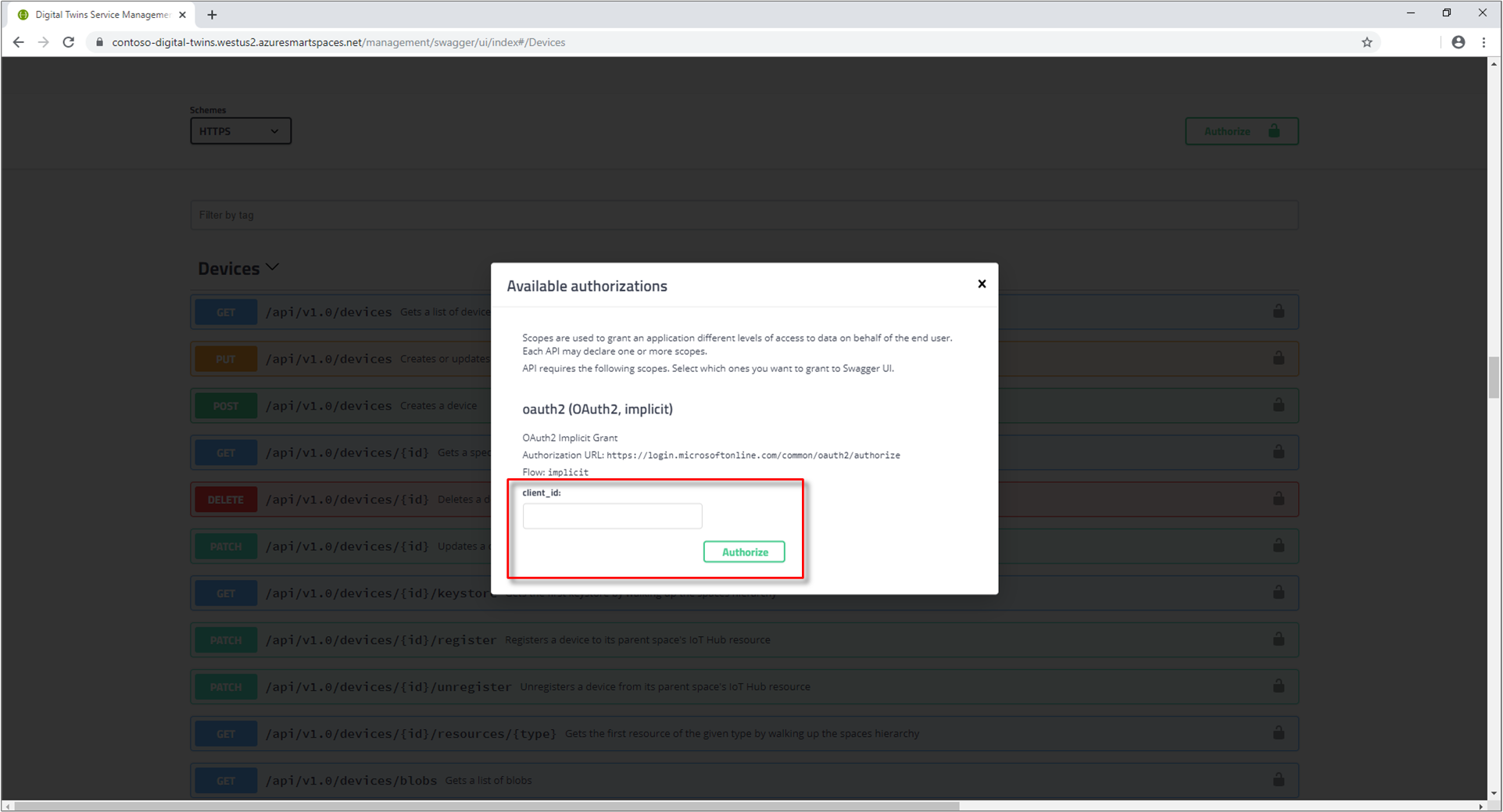Image resolution: width=1503 pixels, height=812 pixels.
Task: Click the lock icon on the DELETE devices/{id} row
Action: point(1279,499)
